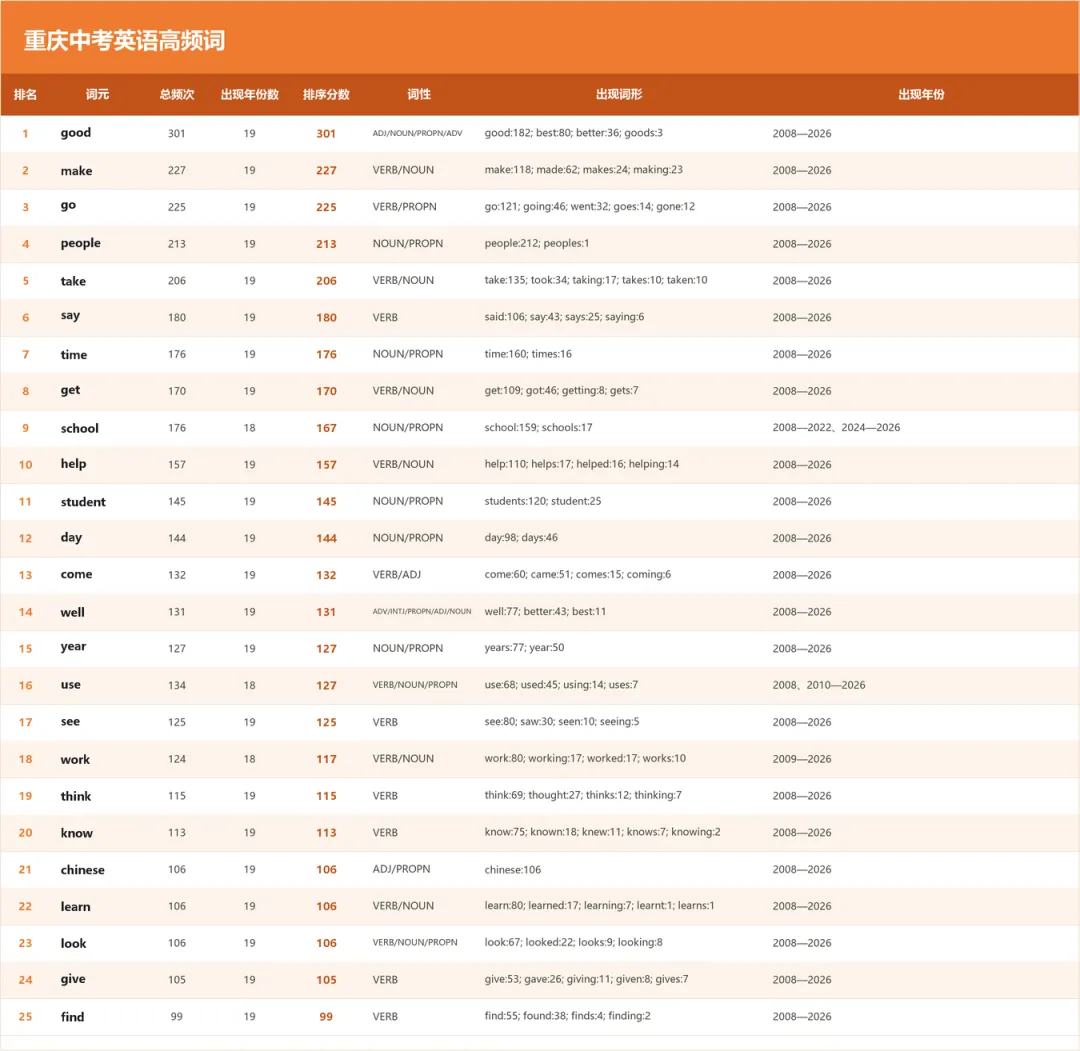The width and height of the screenshot is (1080, 1051).
Task: Click years "2008、2010—2026" for use
Action: [x=819, y=685]
